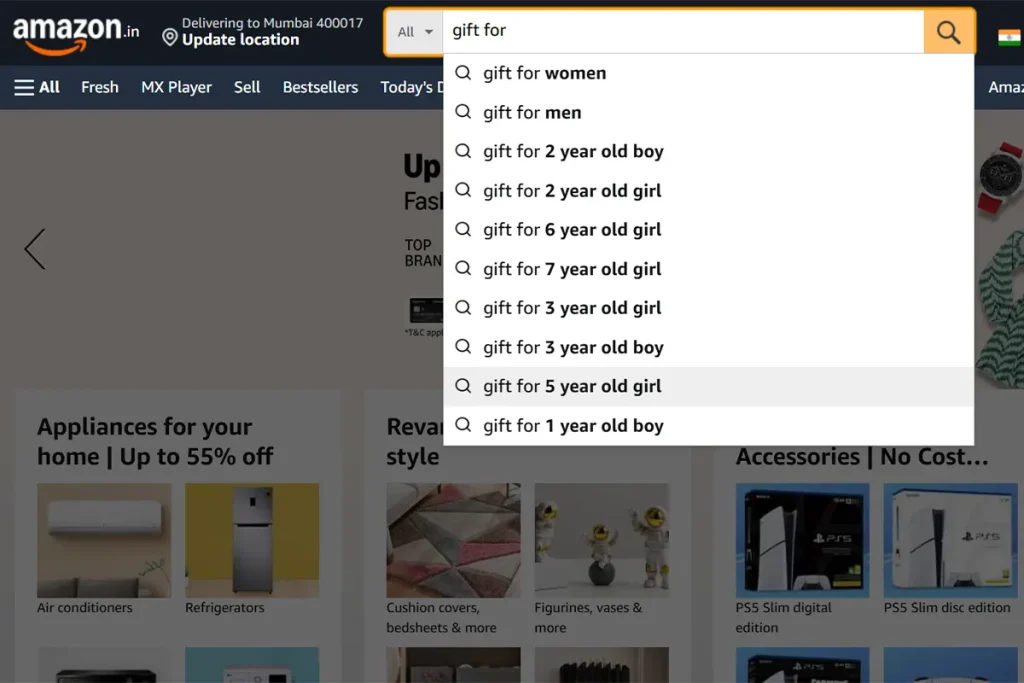Choose suggestion 'gift for 1 year old boy'
The height and width of the screenshot is (683, 1024).
click(x=709, y=426)
